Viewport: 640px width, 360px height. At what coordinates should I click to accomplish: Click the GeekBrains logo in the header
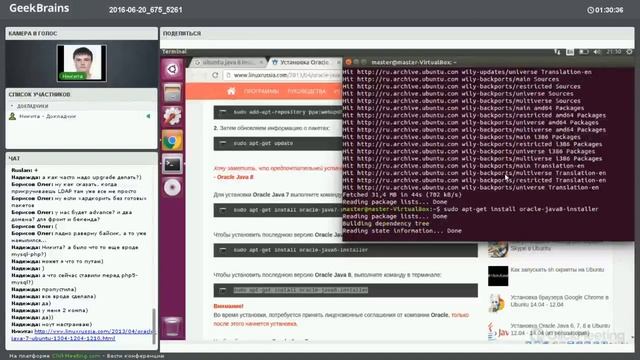click(39, 8)
